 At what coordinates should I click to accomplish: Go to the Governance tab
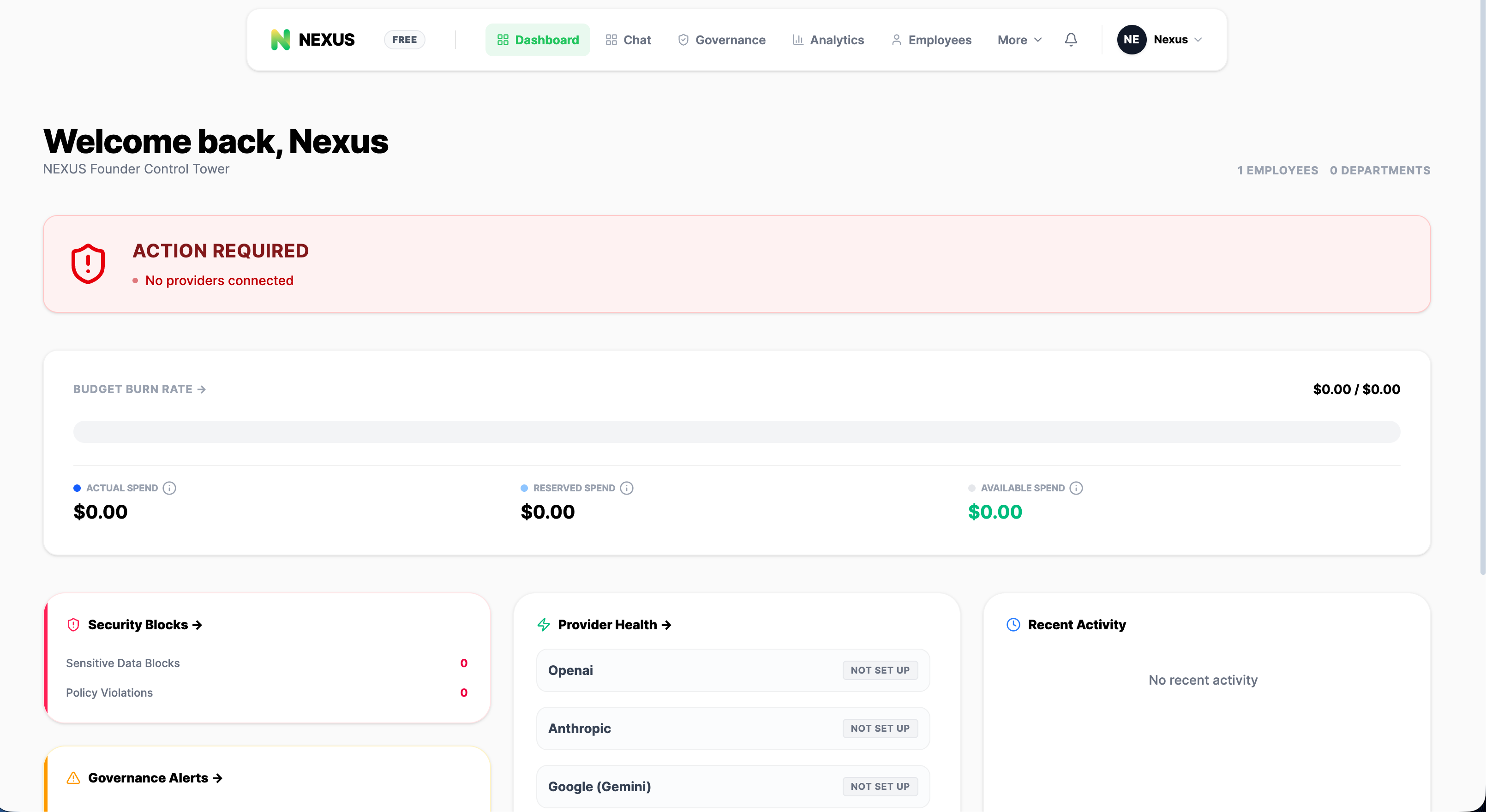722,40
